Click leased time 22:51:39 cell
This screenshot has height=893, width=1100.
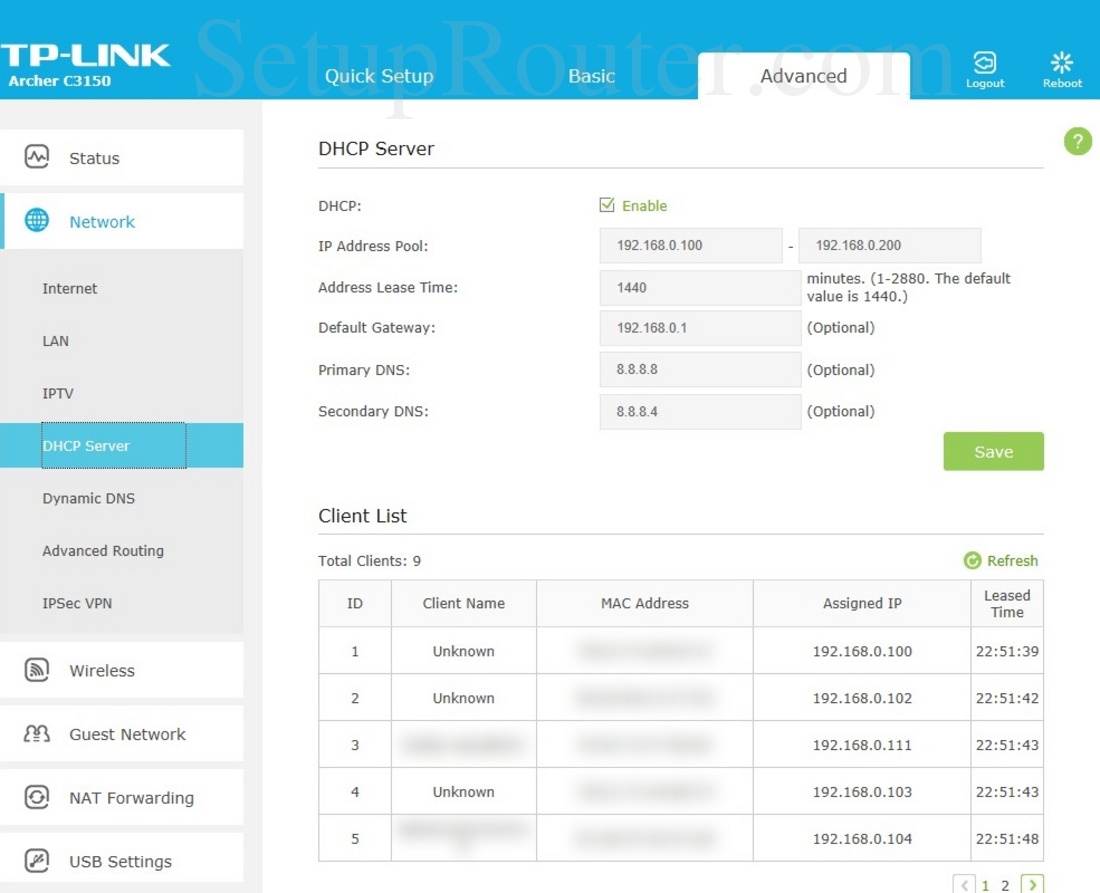click(1007, 651)
